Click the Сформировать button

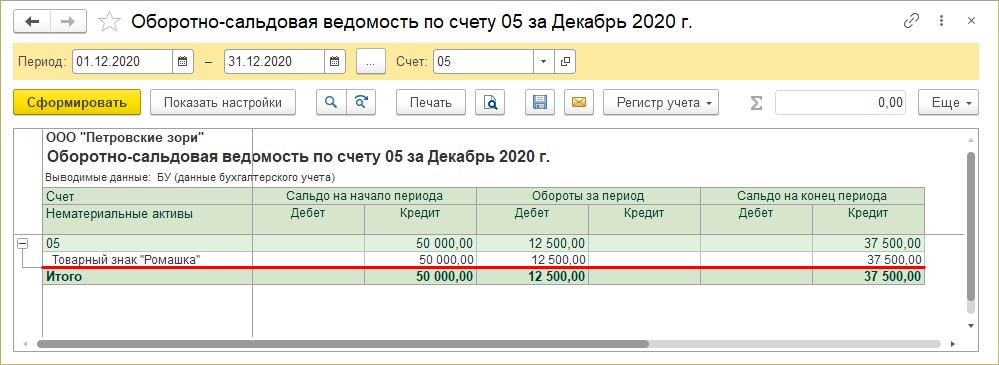click(x=76, y=103)
